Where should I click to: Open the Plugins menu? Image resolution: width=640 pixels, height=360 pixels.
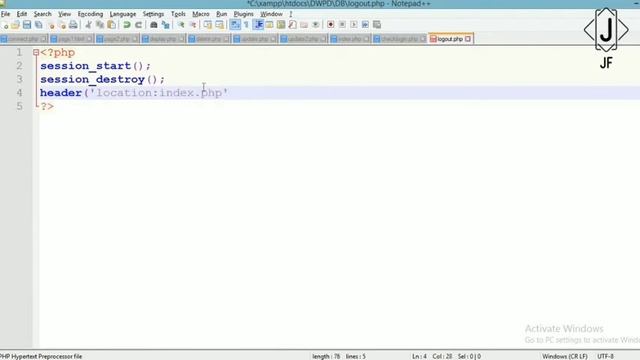click(243, 14)
